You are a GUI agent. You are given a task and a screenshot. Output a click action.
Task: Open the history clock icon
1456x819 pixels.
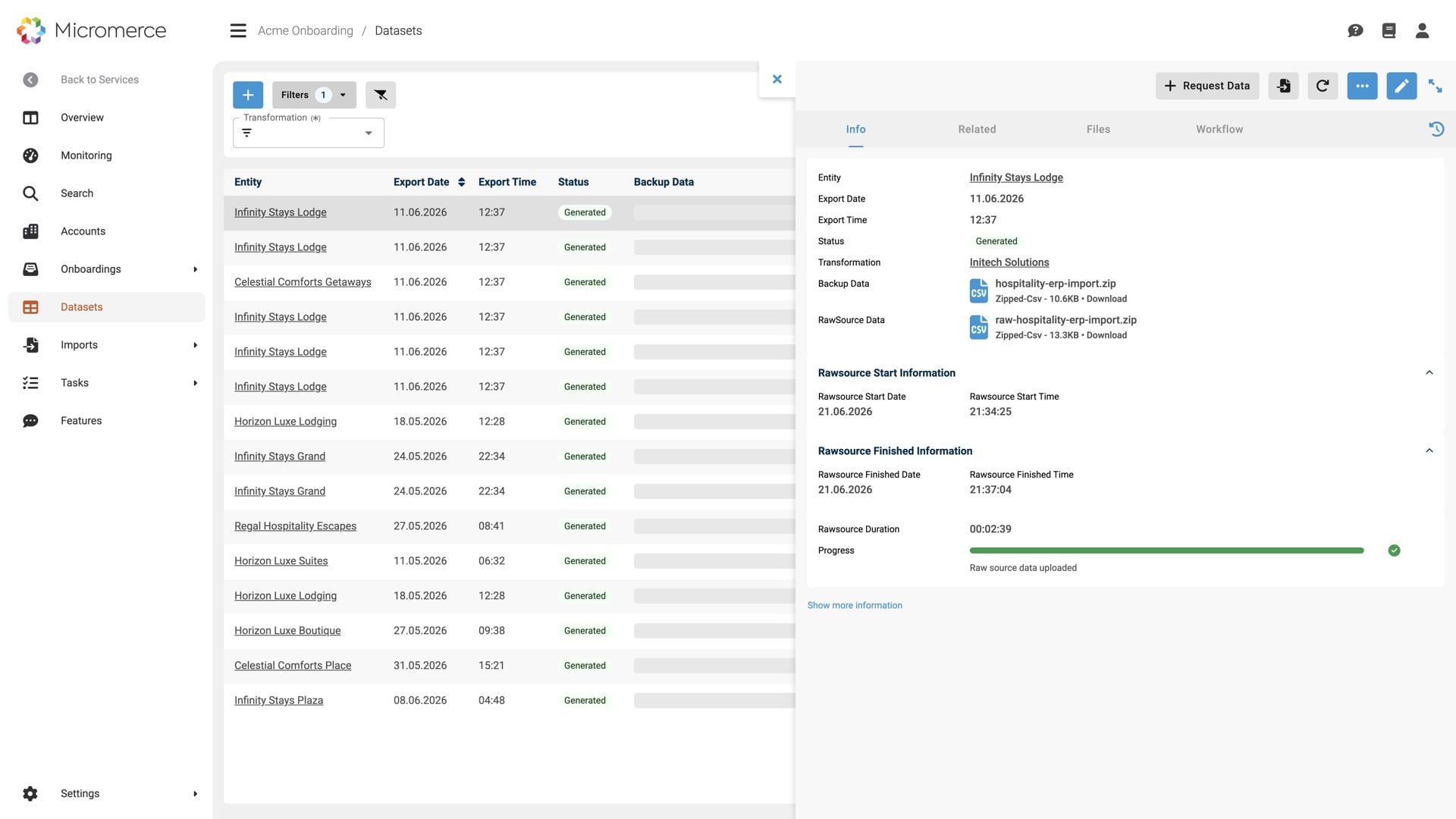pyautogui.click(x=1436, y=129)
